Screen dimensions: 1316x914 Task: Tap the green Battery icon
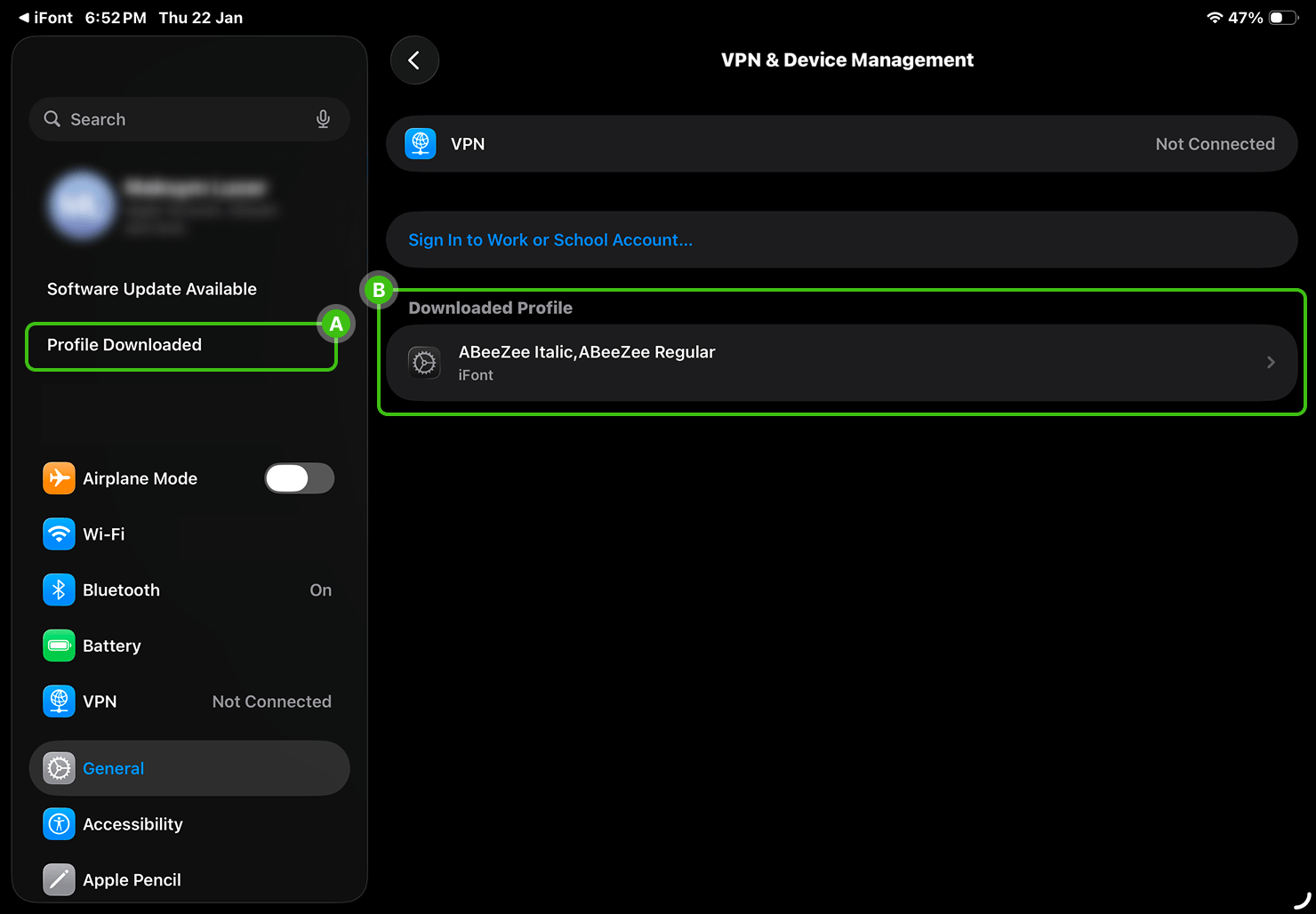pos(59,646)
